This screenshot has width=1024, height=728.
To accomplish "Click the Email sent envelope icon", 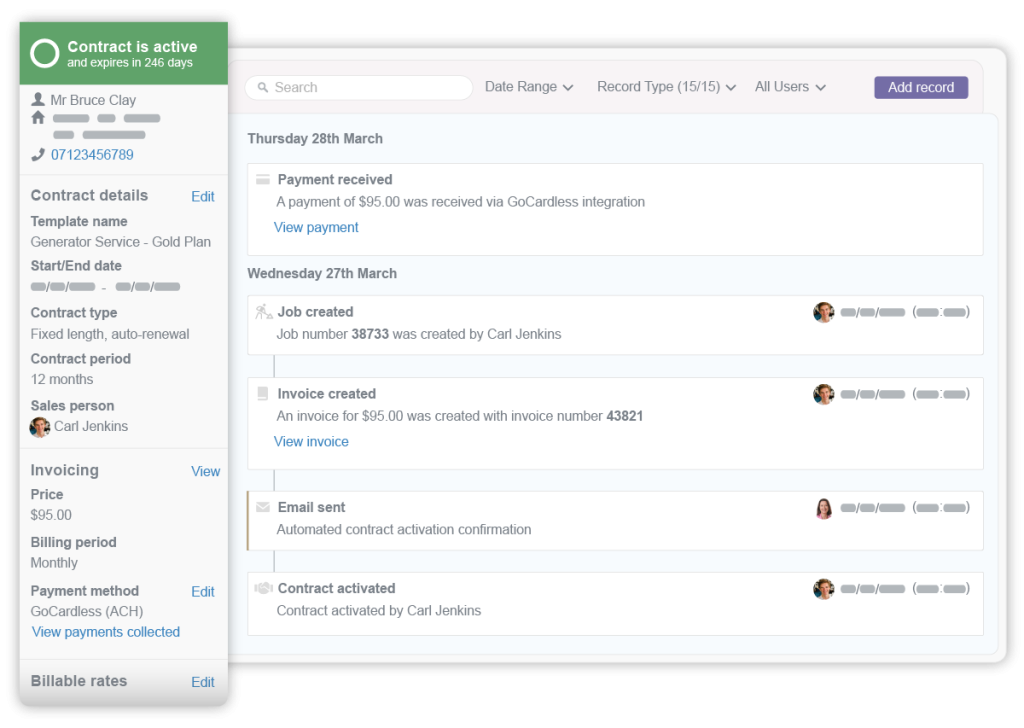I will coord(263,508).
